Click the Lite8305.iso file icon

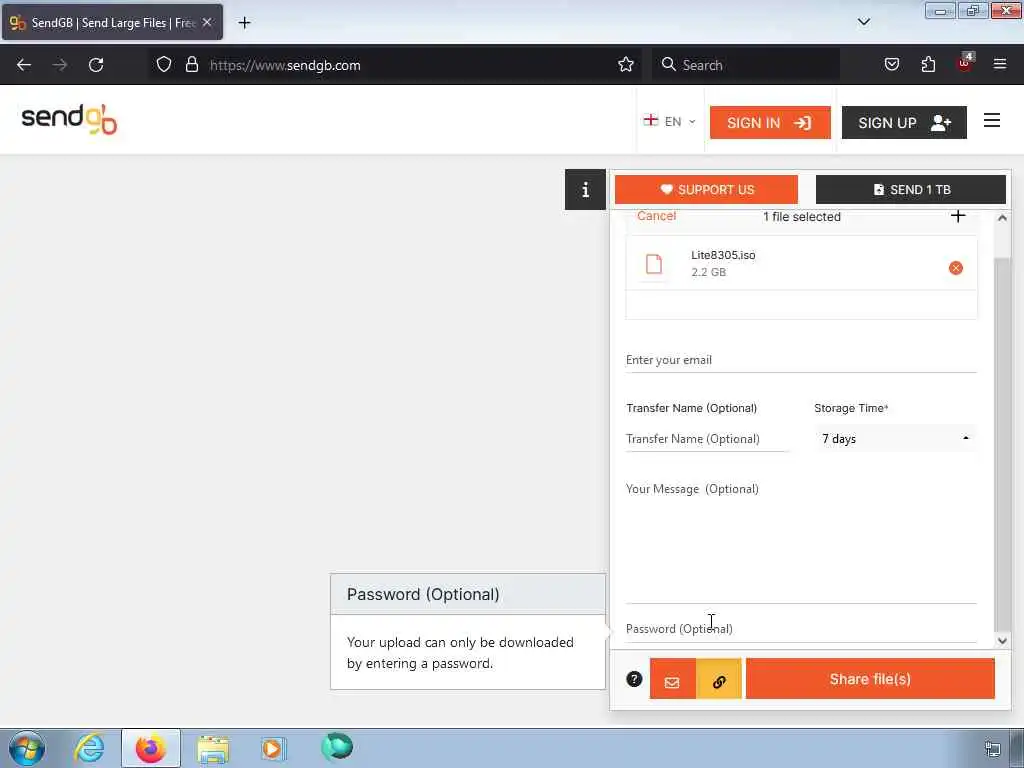pyautogui.click(x=654, y=264)
